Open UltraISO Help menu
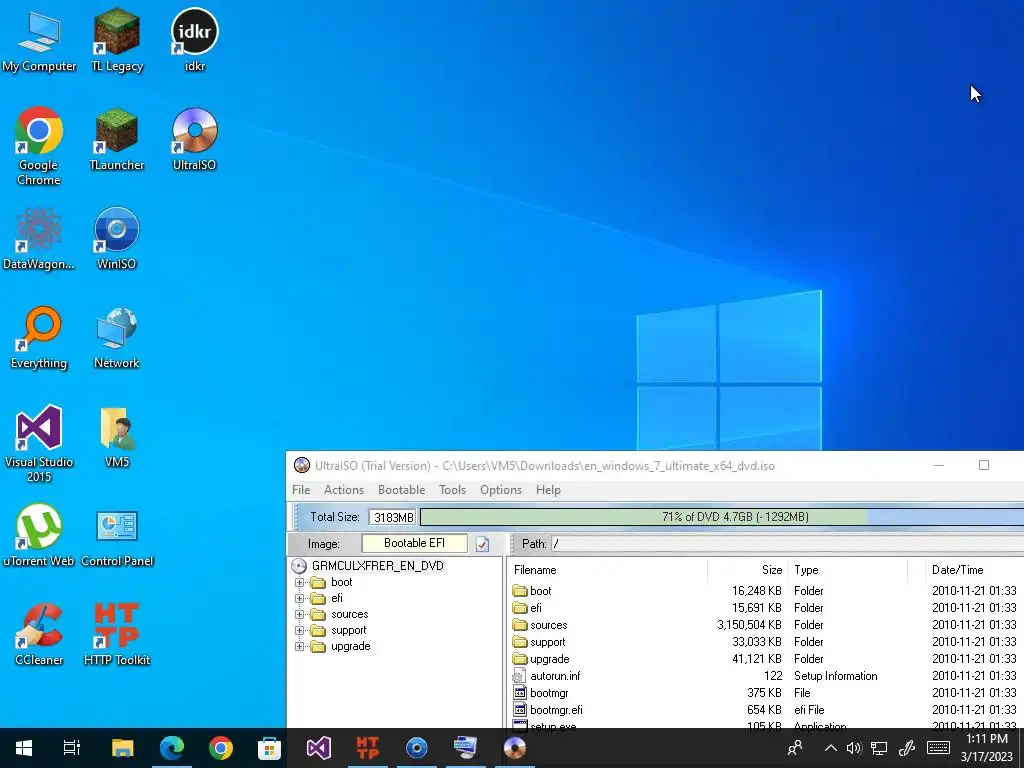The height and width of the screenshot is (768, 1024). coord(548,490)
